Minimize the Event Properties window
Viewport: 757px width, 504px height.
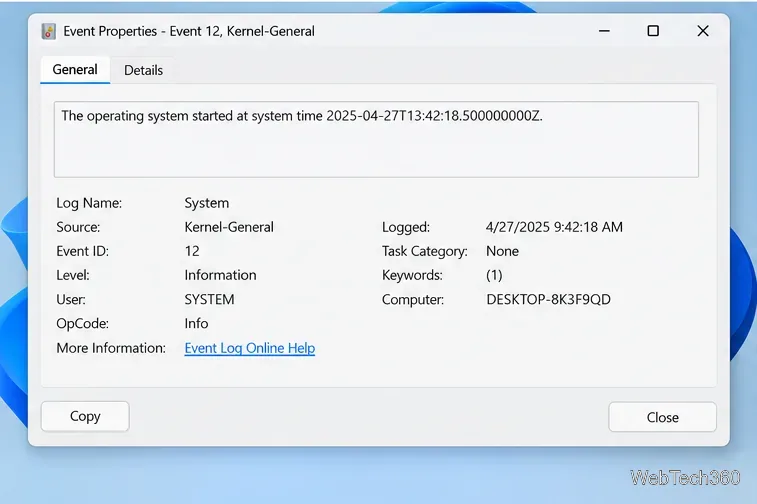pyautogui.click(x=604, y=31)
